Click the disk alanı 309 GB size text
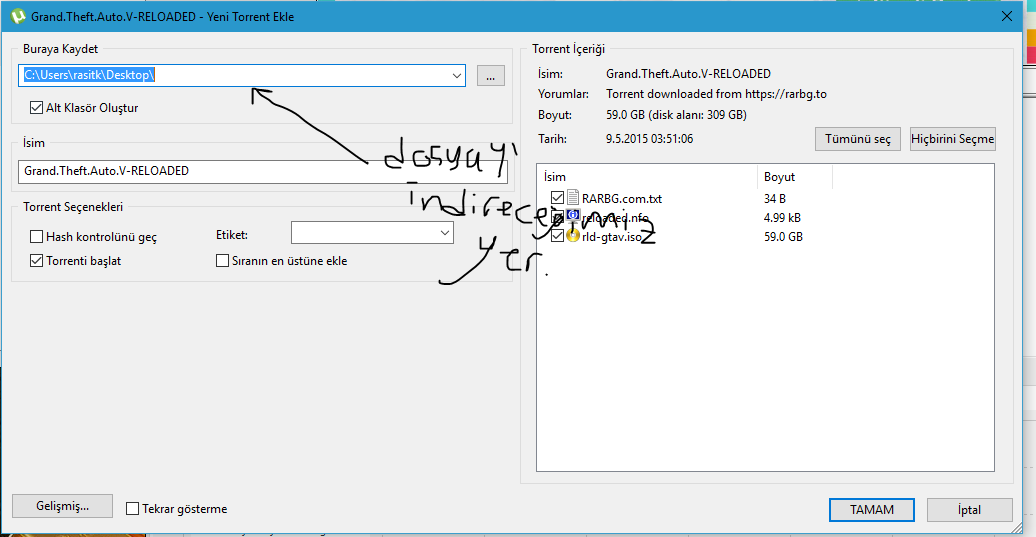This screenshot has width=1036, height=537. [x=698, y=115]
